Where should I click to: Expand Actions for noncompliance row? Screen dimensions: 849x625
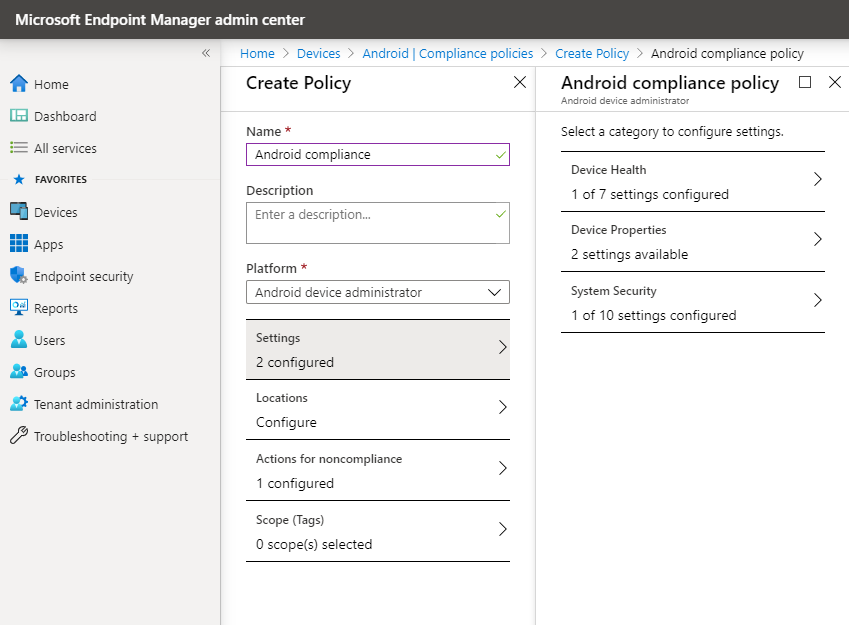pyautogui.click(x=378, y=470)
